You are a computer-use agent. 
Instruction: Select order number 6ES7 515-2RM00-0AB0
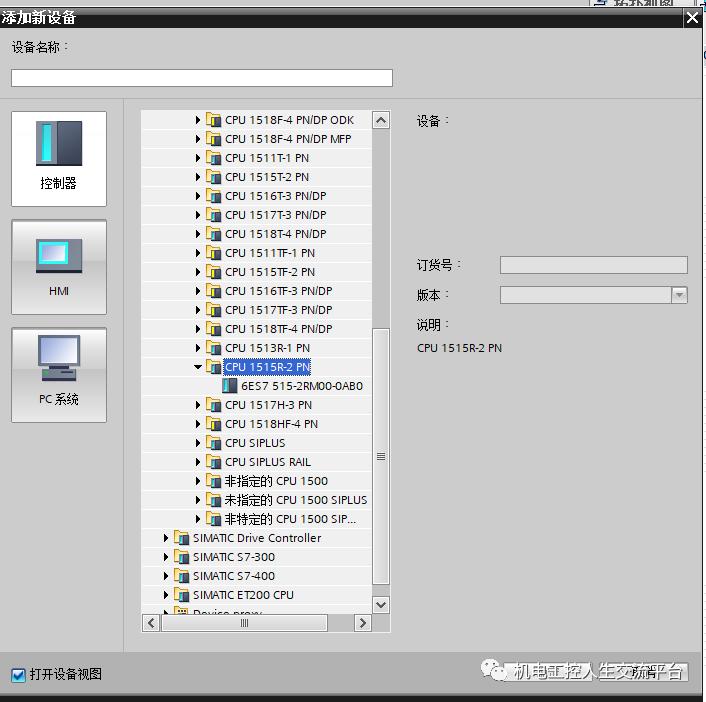(302, 386)
